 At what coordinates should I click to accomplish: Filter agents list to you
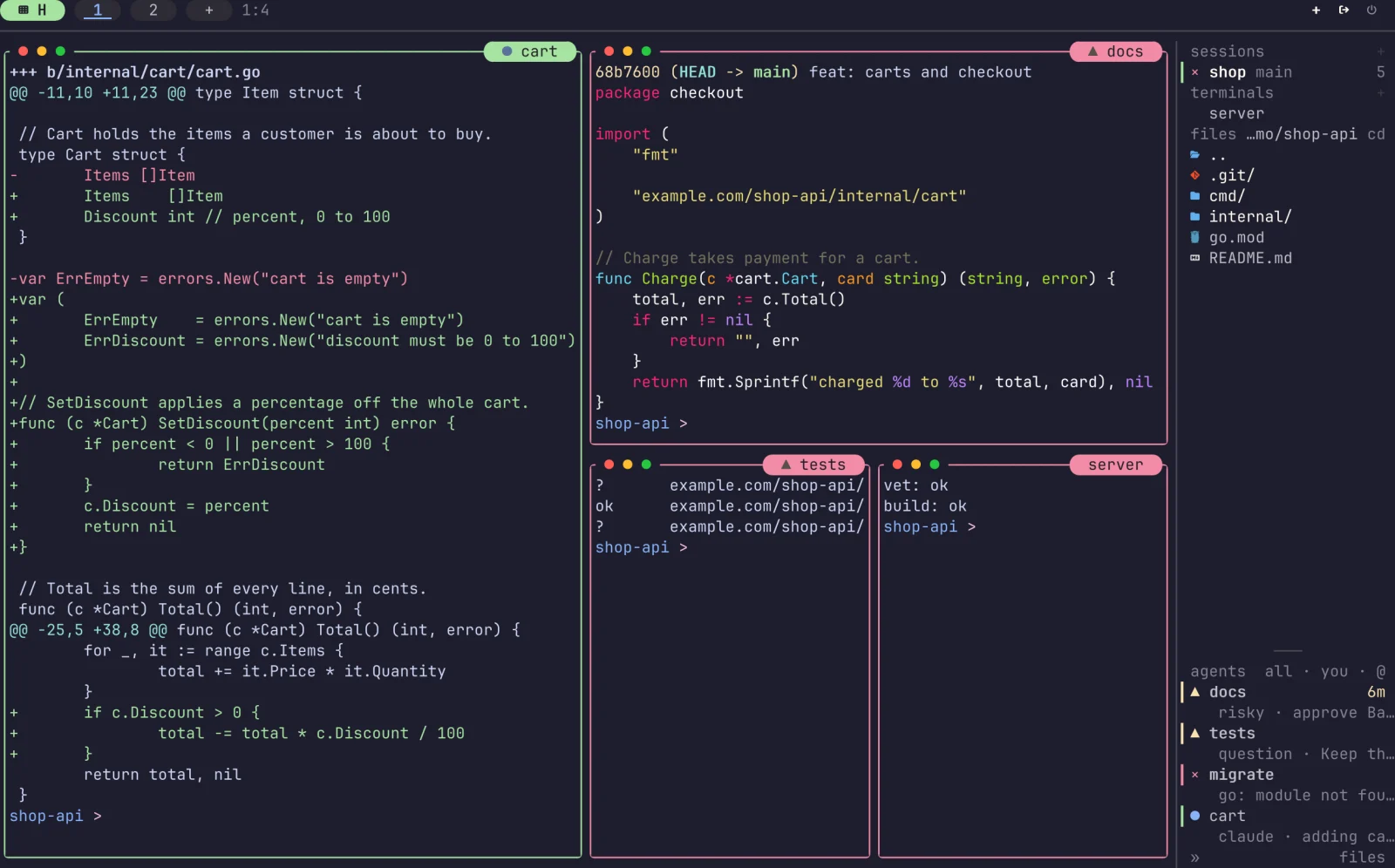(x=1334, y=672)
